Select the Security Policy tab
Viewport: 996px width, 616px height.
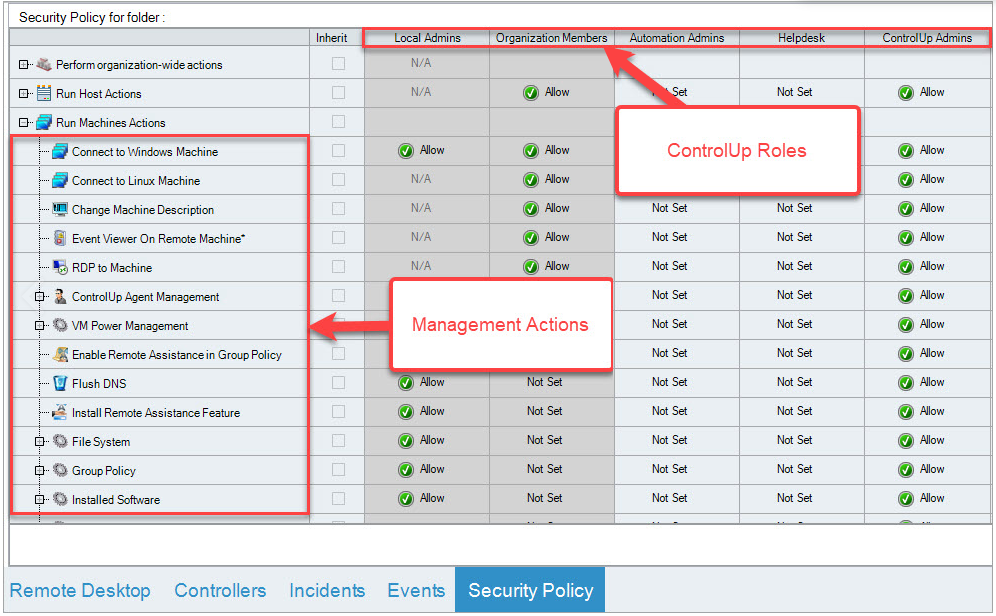pyautogui.click(x=530, y=590)
